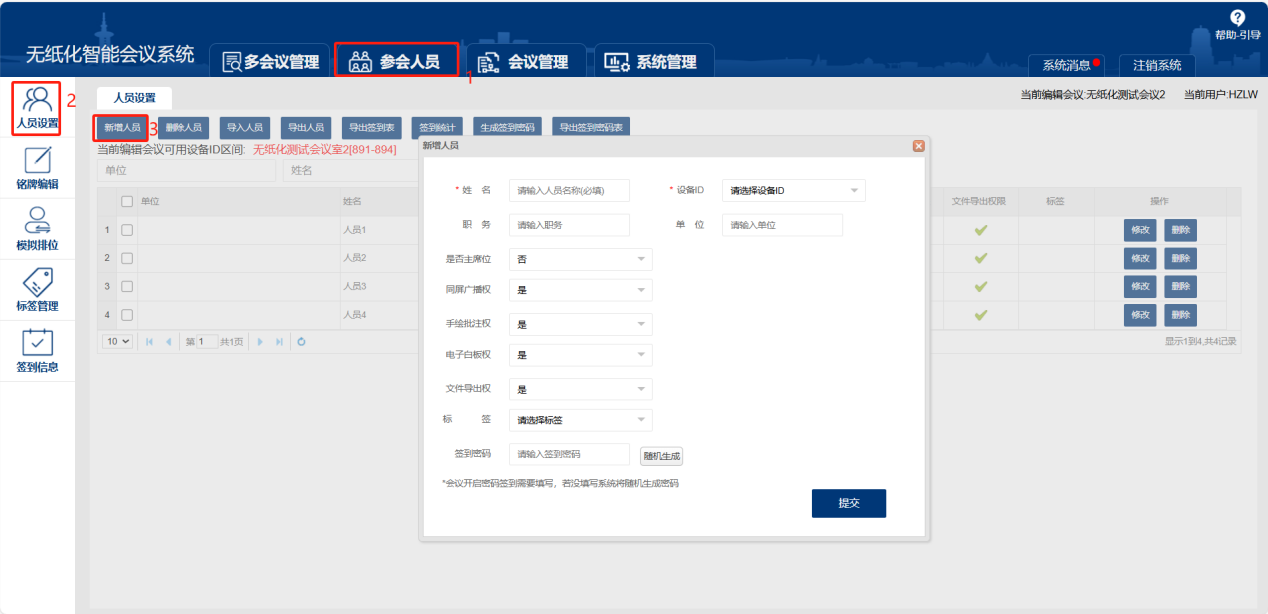This screenshot has height=614, width=1268.
Task: Select the 人员设置 content tab
Action: pyautogui.click(x=134, y=98)
